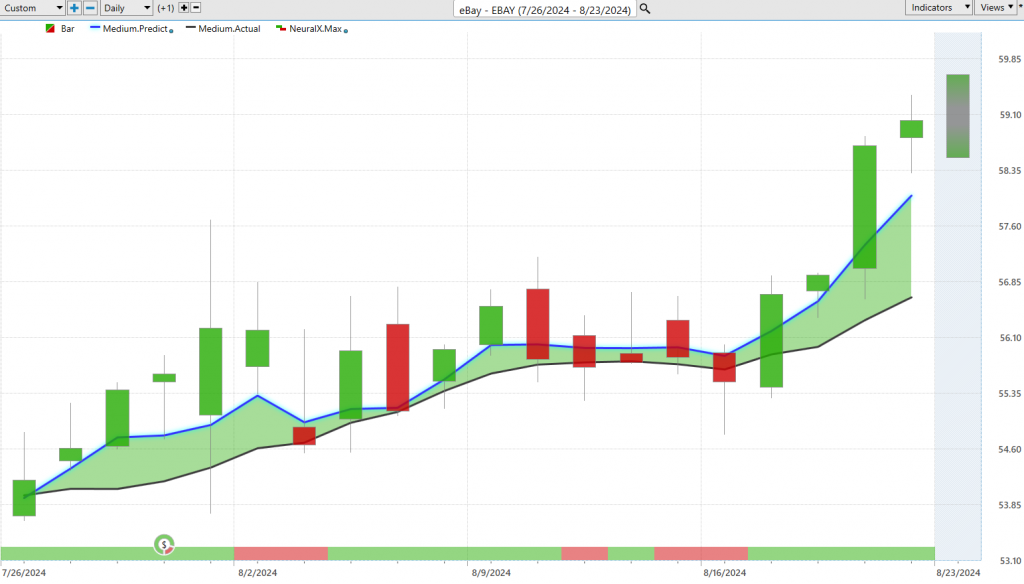
Task: Click the black minus button next to (+1)
Action: point(195,8)
